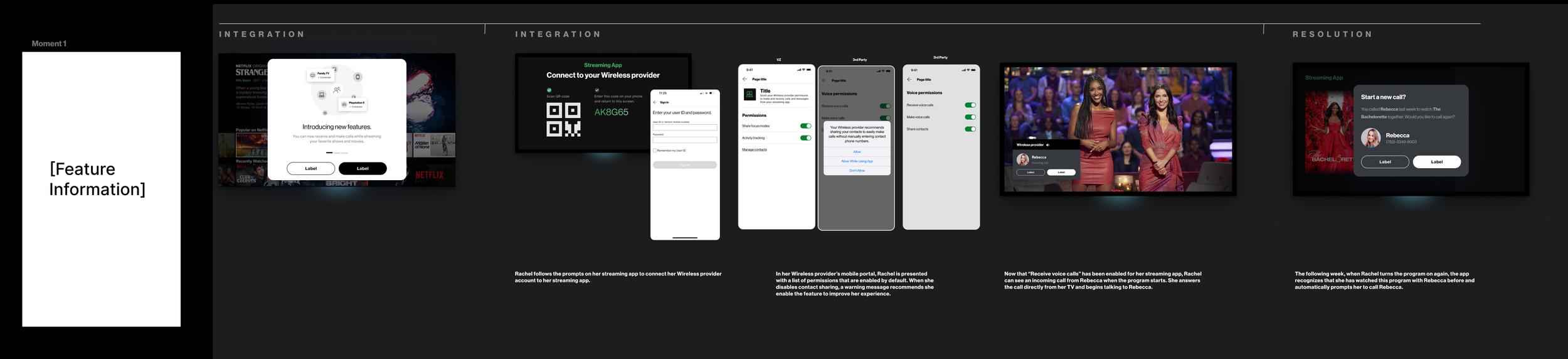Click green checkmark above Scan QR code
This screenshot has height=359, width=1568.
[549, 90]
